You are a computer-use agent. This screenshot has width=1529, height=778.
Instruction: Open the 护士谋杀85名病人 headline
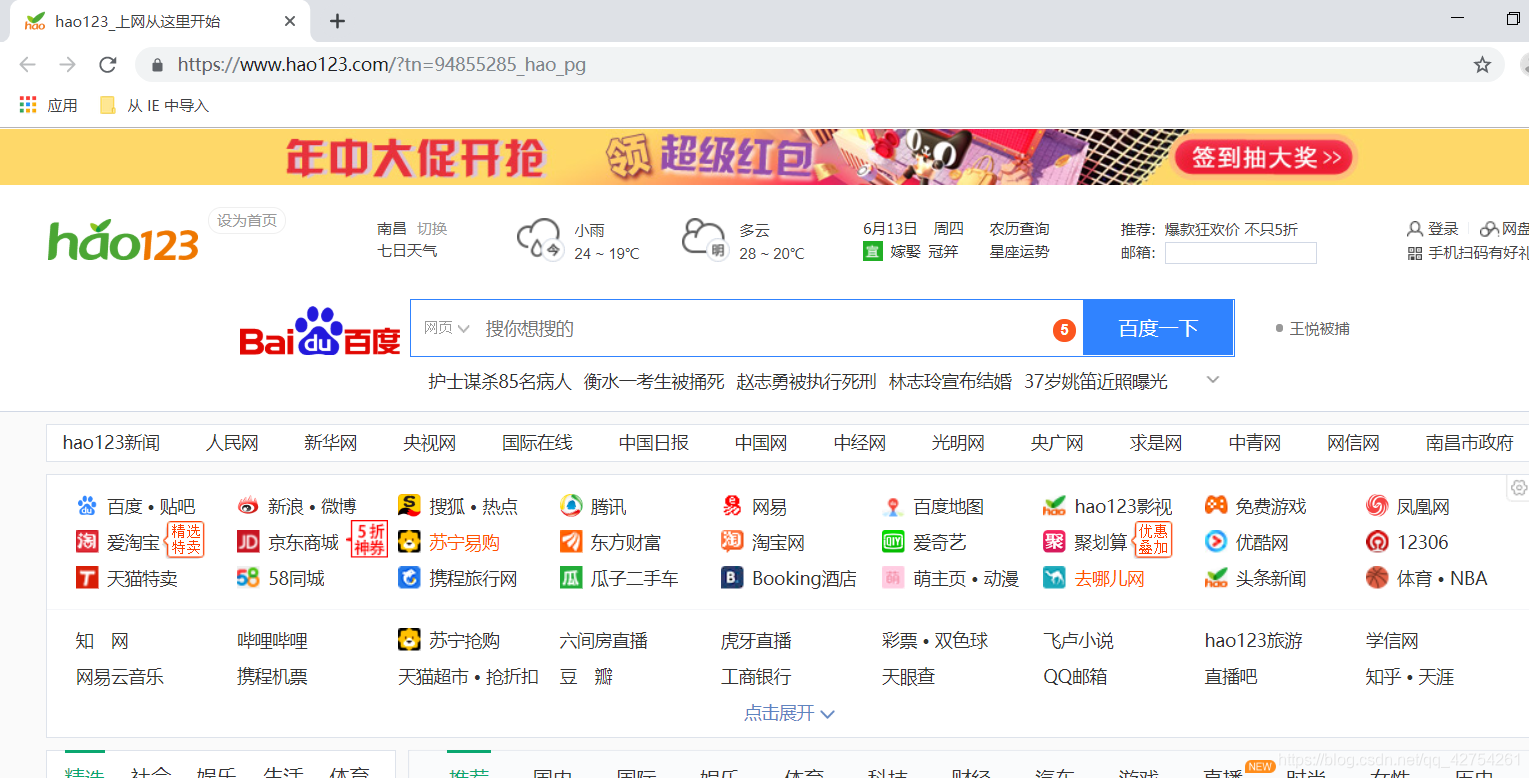coord(499,381)
